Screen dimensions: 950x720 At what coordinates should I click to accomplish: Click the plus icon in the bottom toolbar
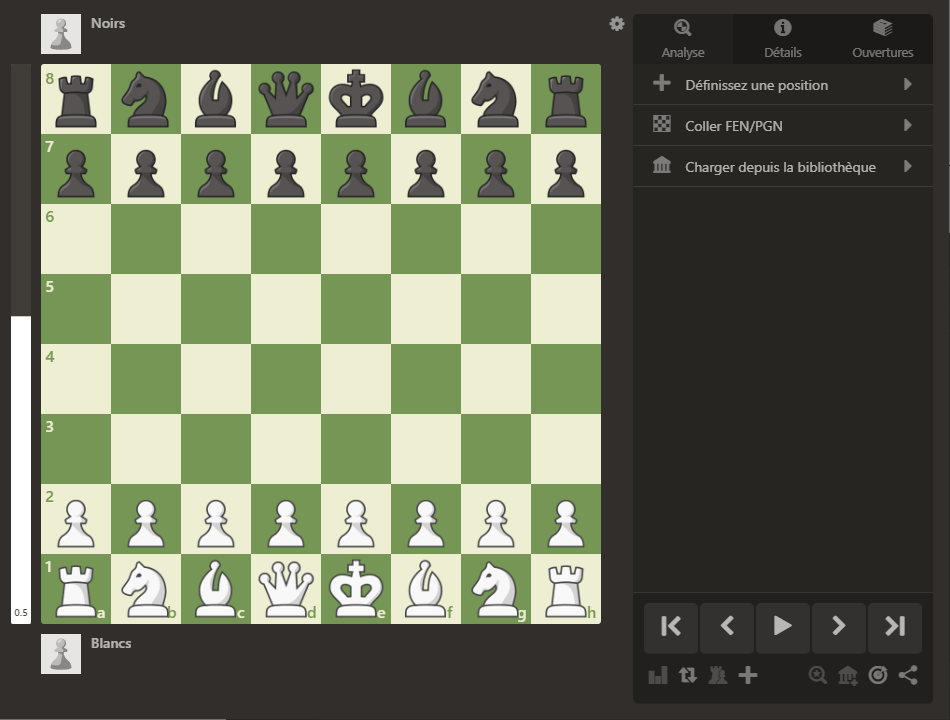[748, 675]
